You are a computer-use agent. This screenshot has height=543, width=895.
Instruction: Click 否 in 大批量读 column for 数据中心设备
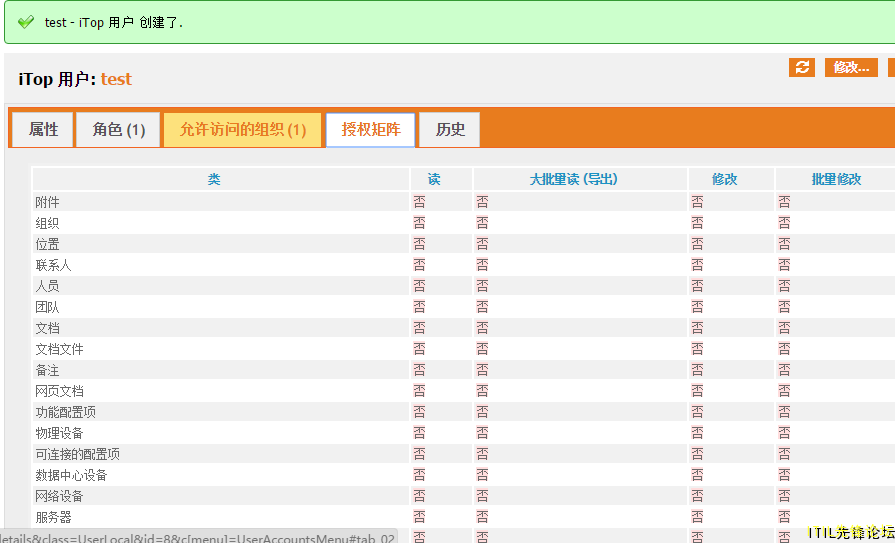482,474
